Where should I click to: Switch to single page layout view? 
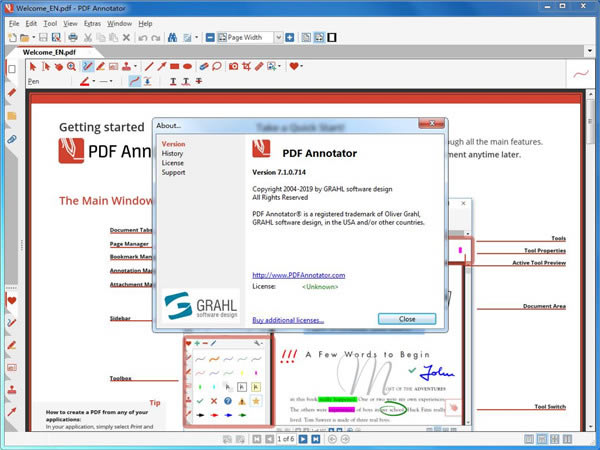[x=529, y=439]
